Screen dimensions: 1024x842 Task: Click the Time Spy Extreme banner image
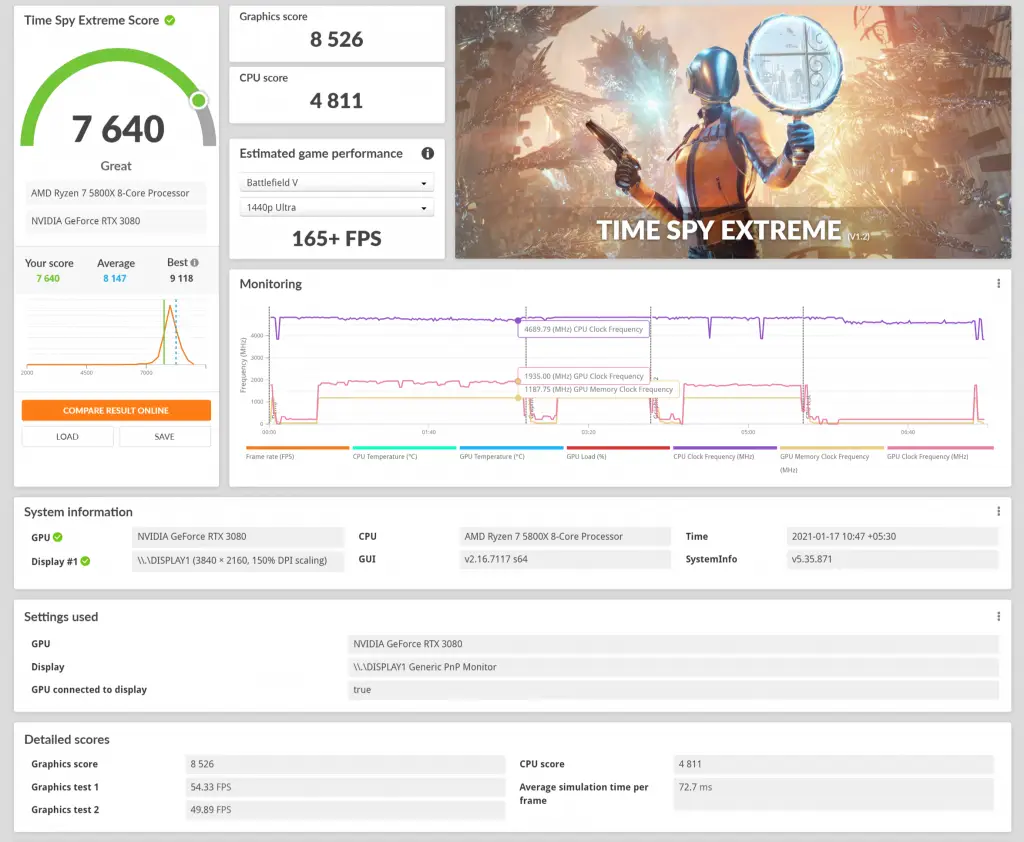733,132
